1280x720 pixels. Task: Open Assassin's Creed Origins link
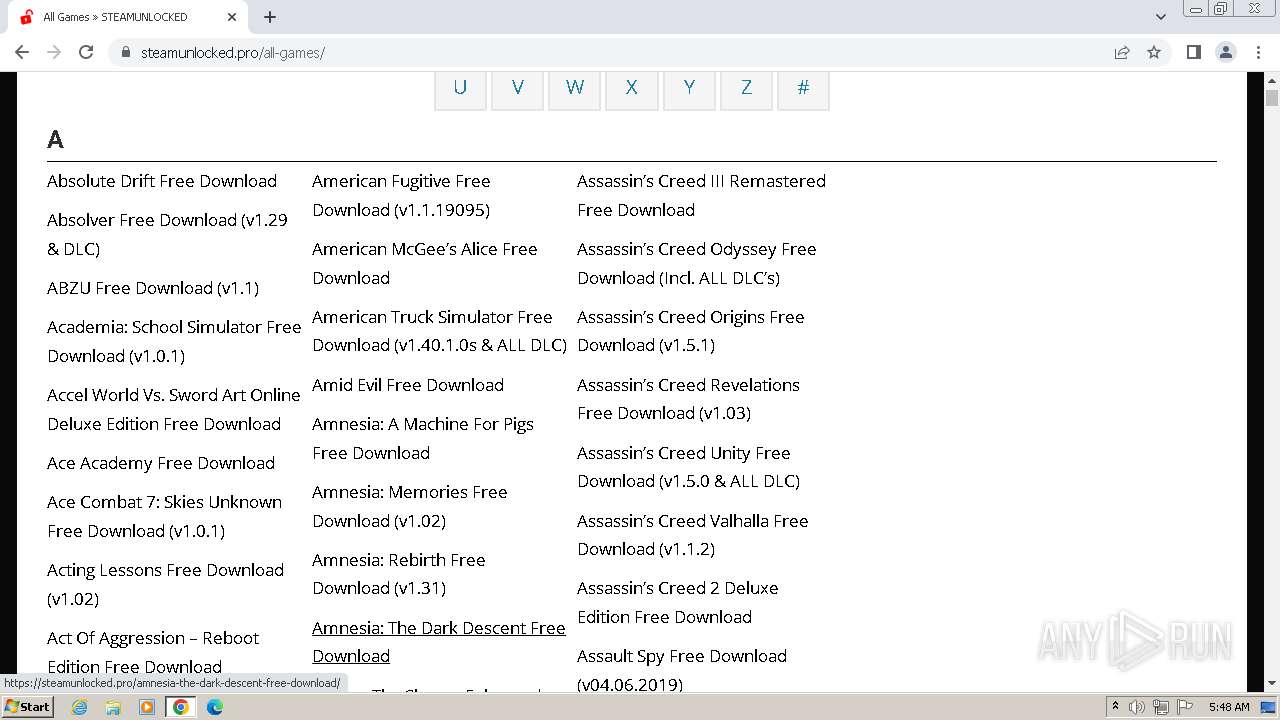pos(691,331)
